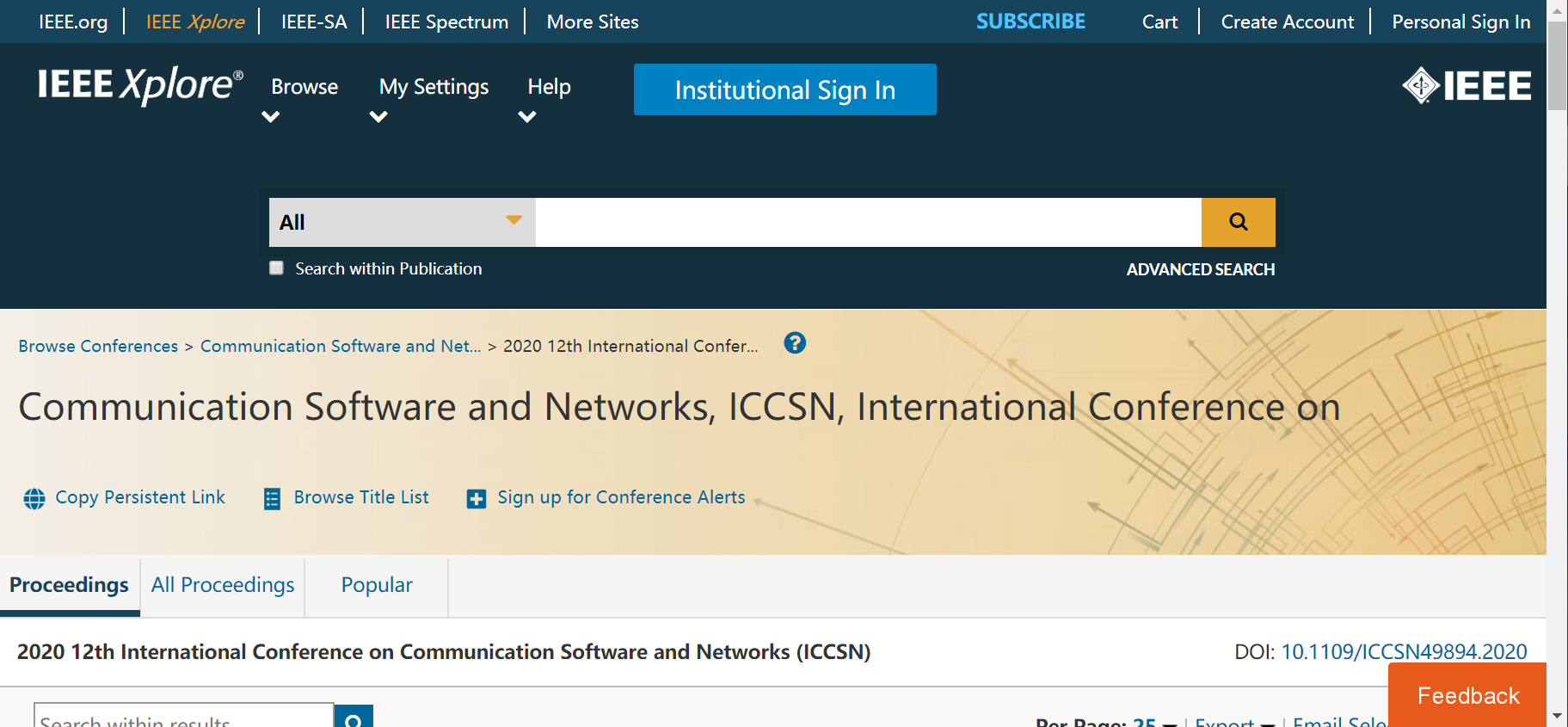The height and width of the screenshot is (727, 1568).
Task: Click the Conference Alerts plus icon
Action: click(477, 498)
